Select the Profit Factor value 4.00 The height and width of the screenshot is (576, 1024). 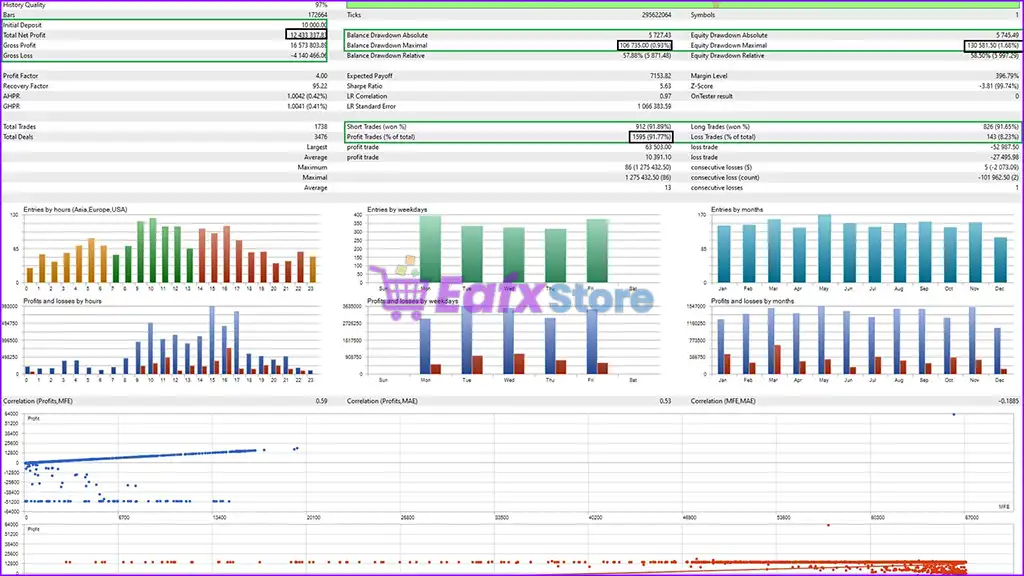321,76
